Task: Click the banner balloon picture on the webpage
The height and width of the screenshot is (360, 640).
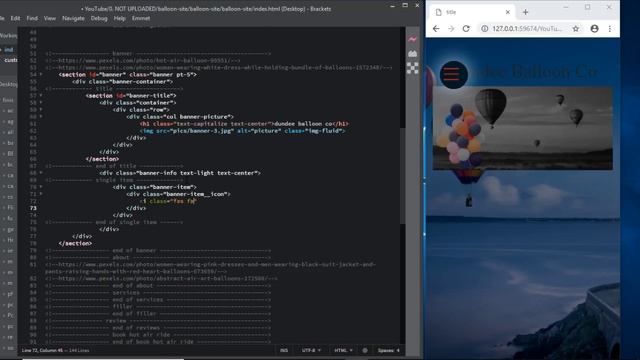Action: [522, 128]
